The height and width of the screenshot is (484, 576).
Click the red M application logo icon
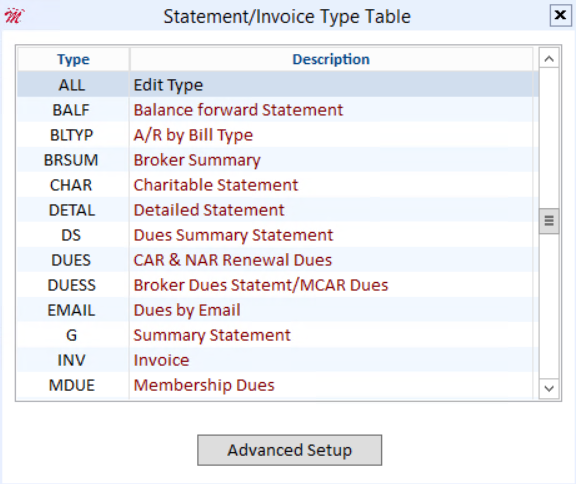(x=14, y=16)
